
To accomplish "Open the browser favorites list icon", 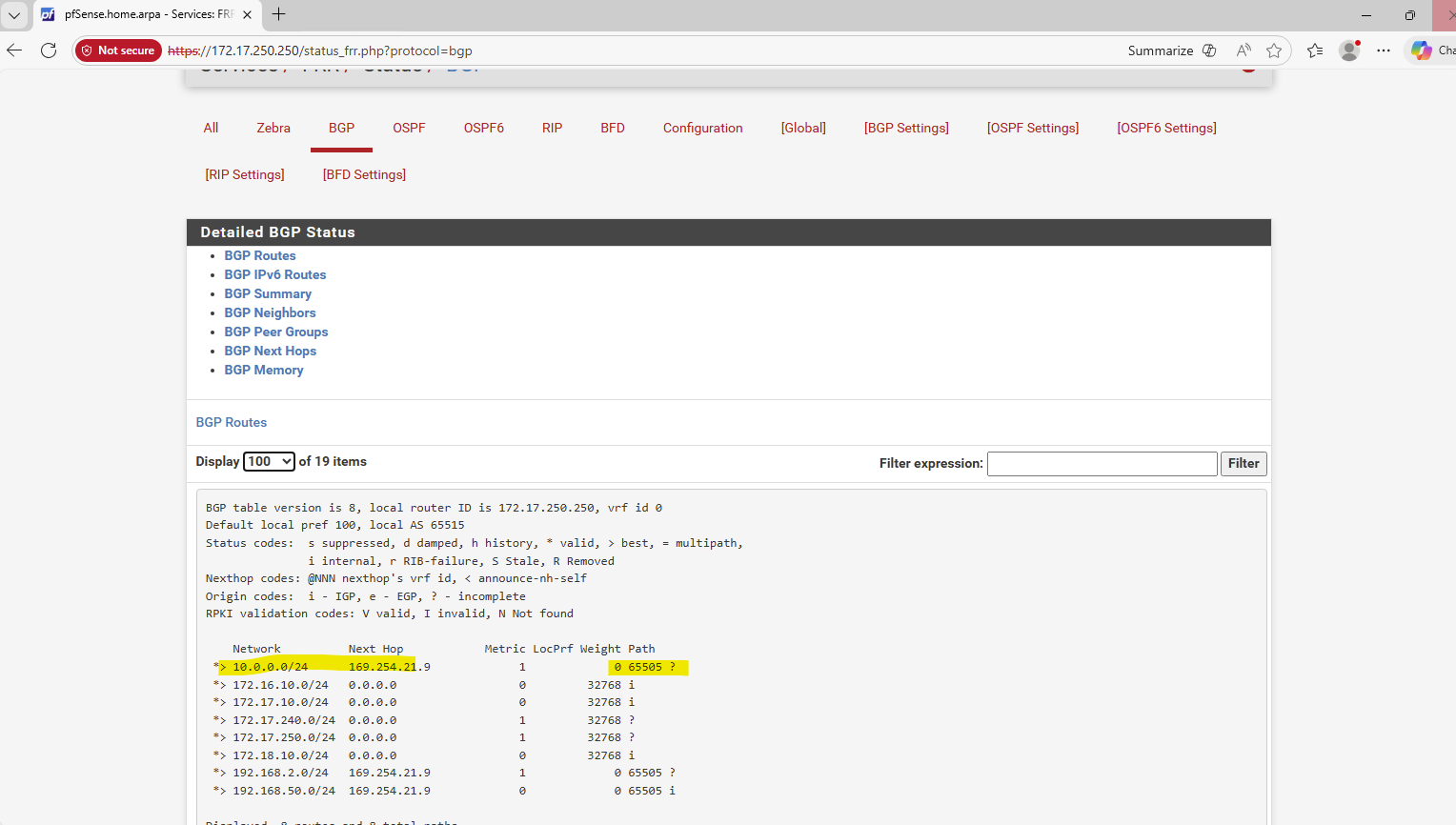I will pos(1315,50).
